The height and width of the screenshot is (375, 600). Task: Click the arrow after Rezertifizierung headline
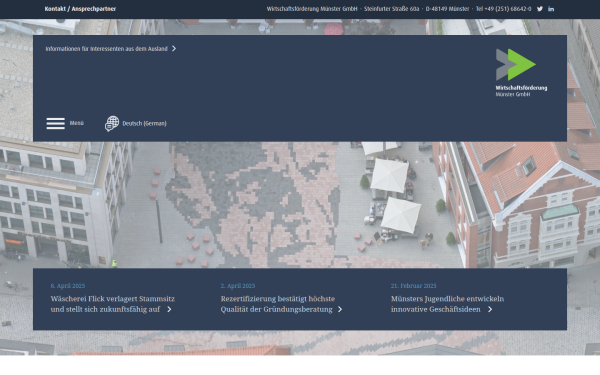click(340, 309)
